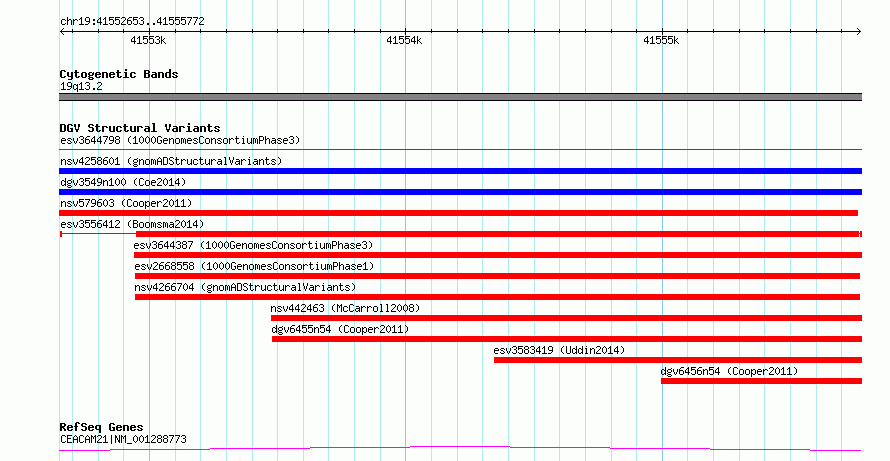Click the RefSeq Genes track title

pos(102,427)
